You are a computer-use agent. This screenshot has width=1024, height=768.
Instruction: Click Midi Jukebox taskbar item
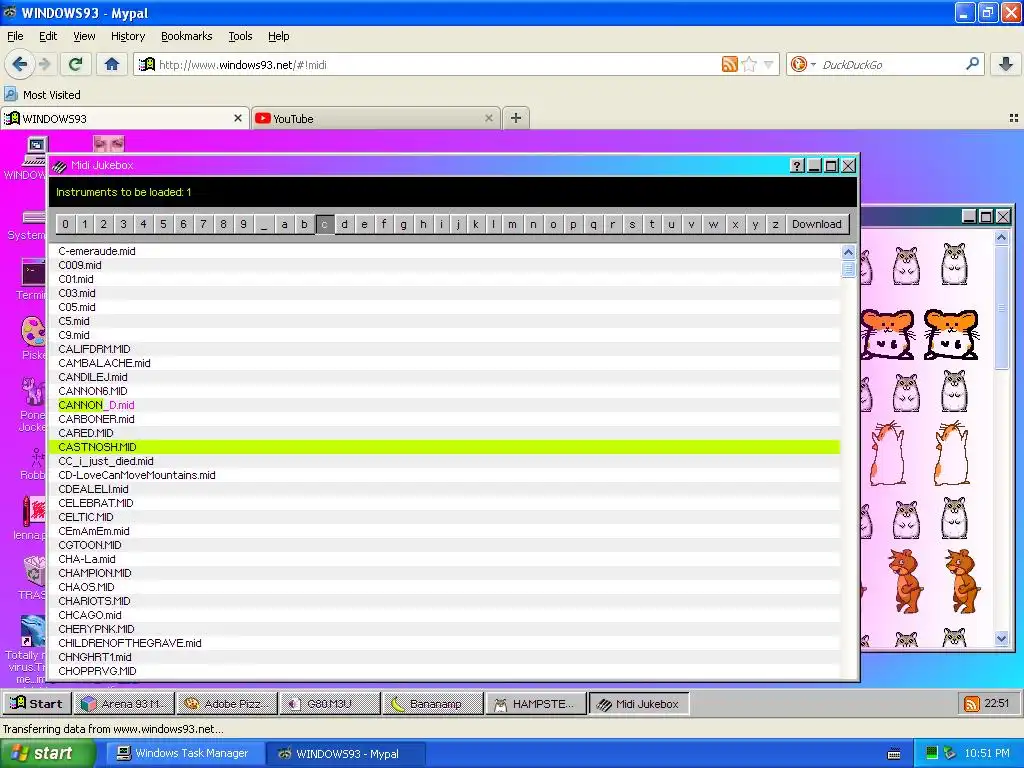(639, 703)
